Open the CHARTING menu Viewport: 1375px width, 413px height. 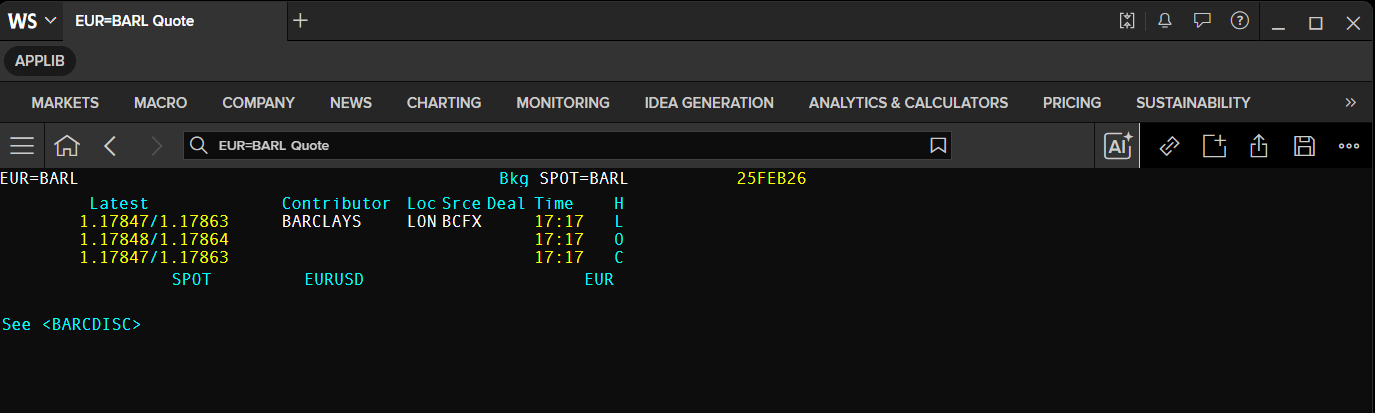[444, 102]
